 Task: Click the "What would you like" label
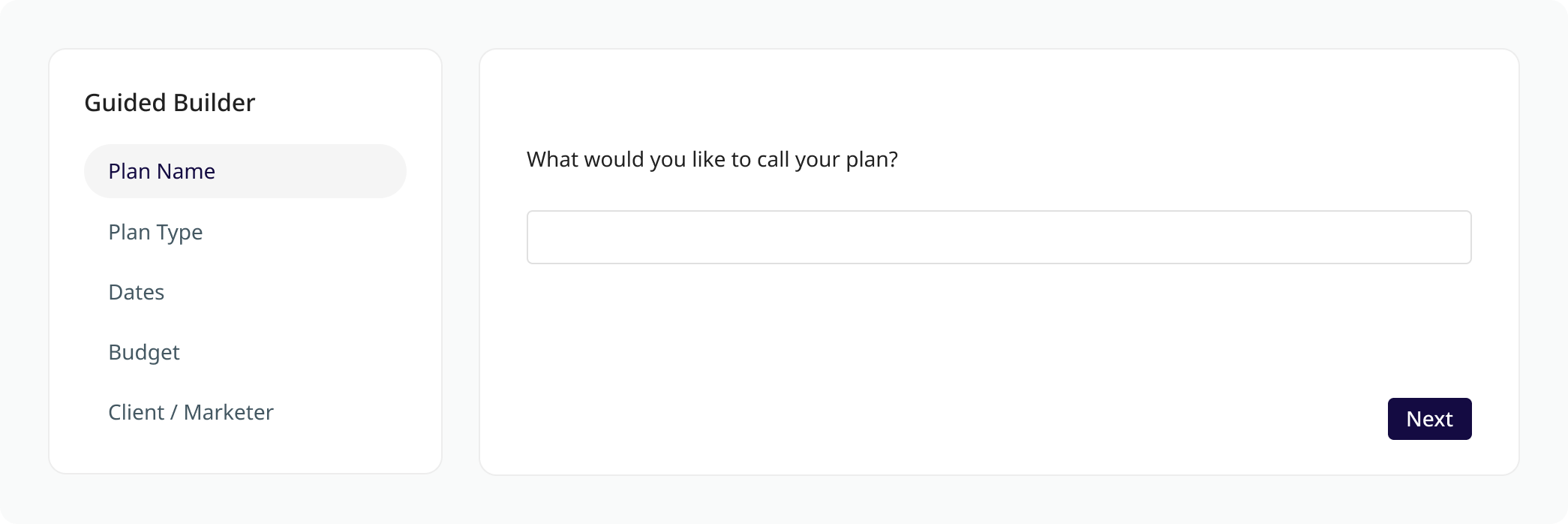pyautogui.click(x=712, y=160)
